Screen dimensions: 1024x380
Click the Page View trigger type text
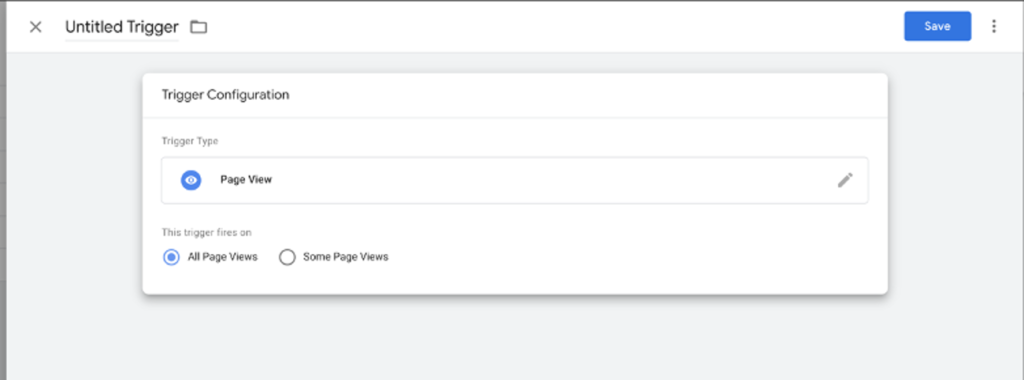(246, 180)
